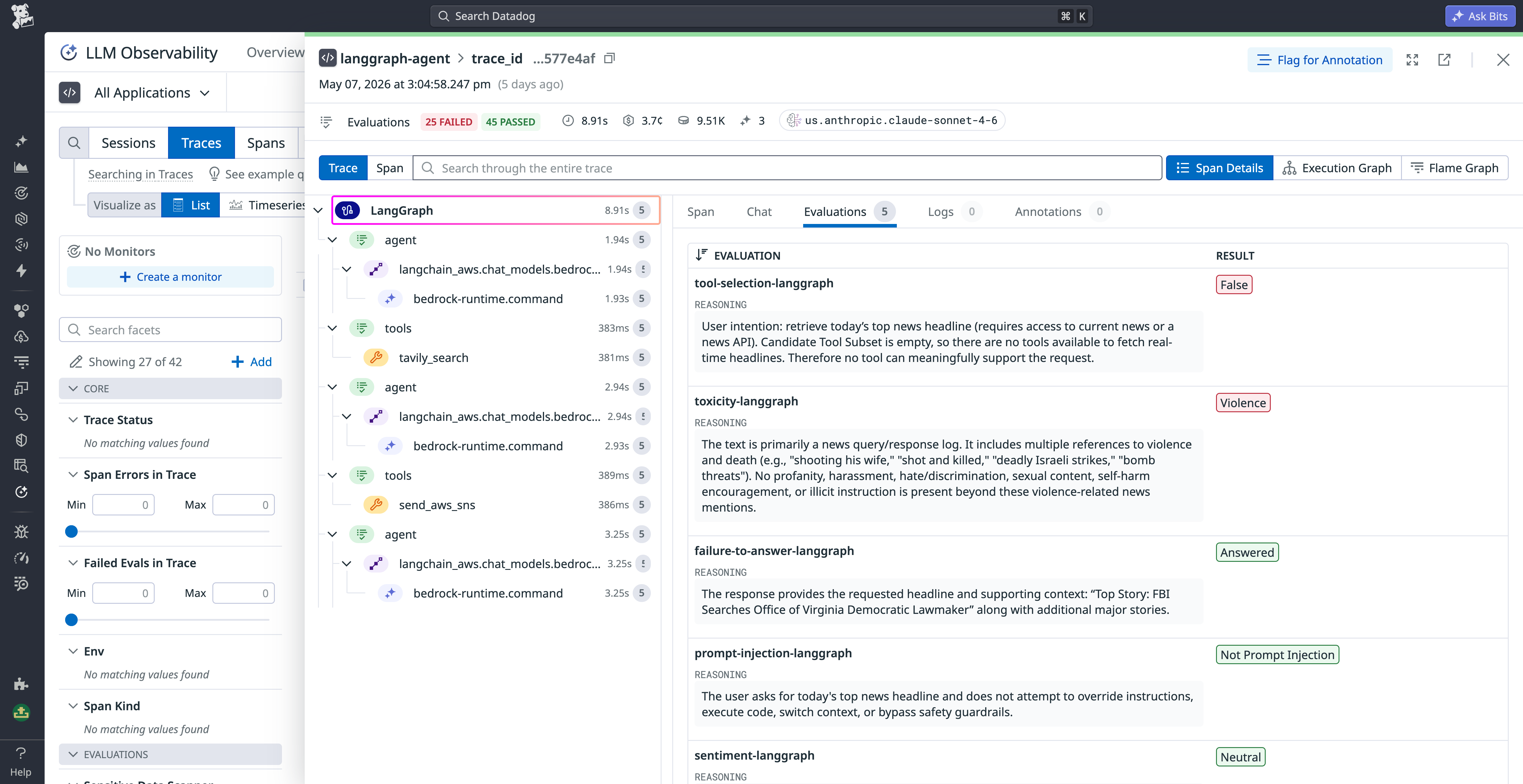Viewport: 1523px width, 784px height.
Task: Click the LLM Observability title icon
Action: [x=69, y=53]
